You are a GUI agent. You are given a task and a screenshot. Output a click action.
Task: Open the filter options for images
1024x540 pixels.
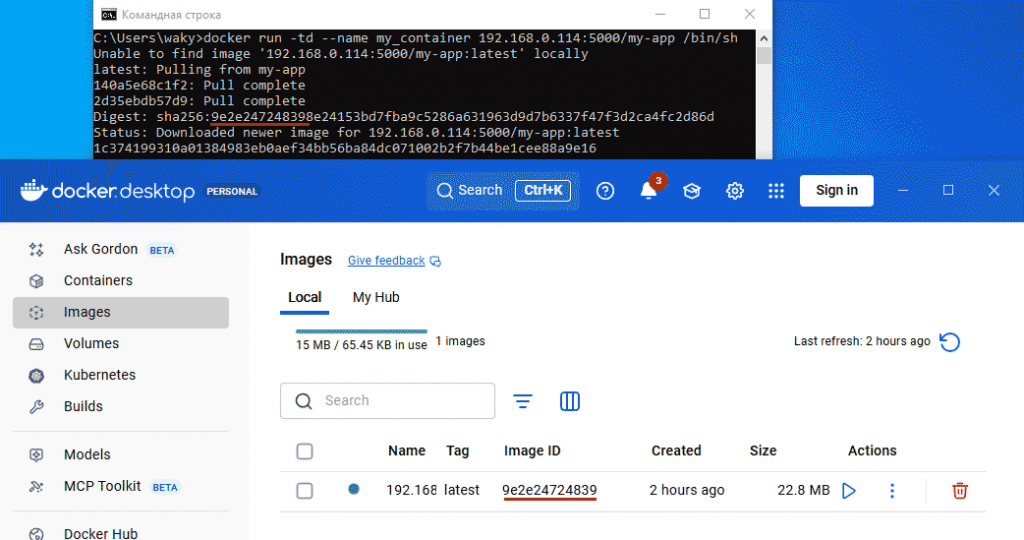coord(523,401)
